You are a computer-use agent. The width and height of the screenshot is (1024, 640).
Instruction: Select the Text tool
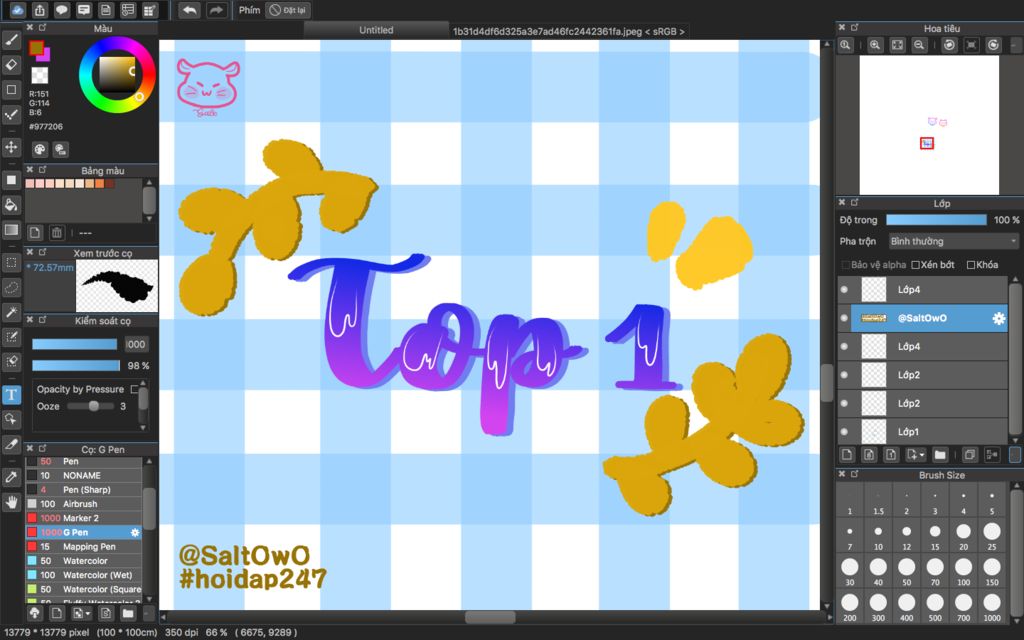(11, 394)
